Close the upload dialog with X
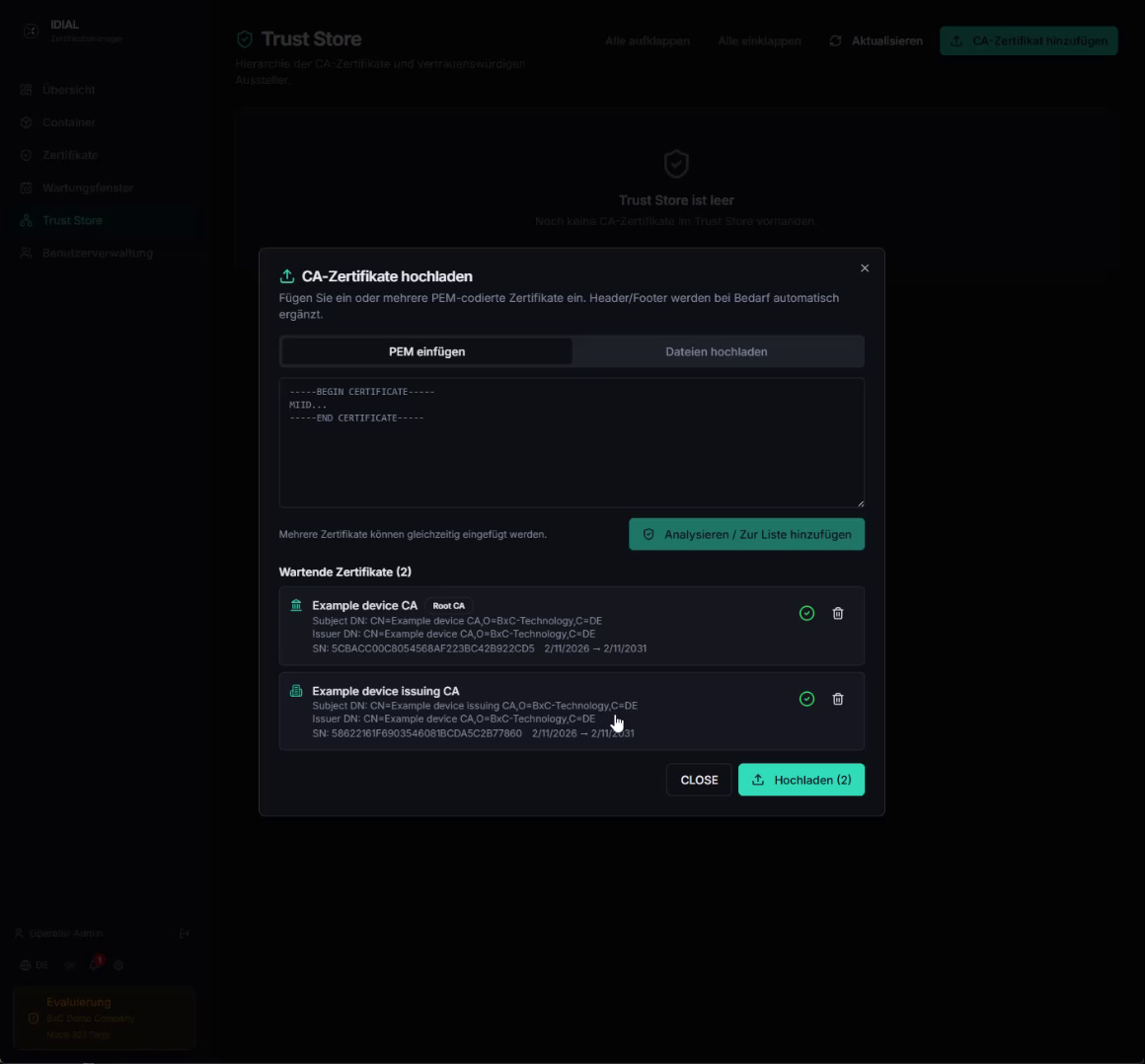 click(x=865, y=268)
